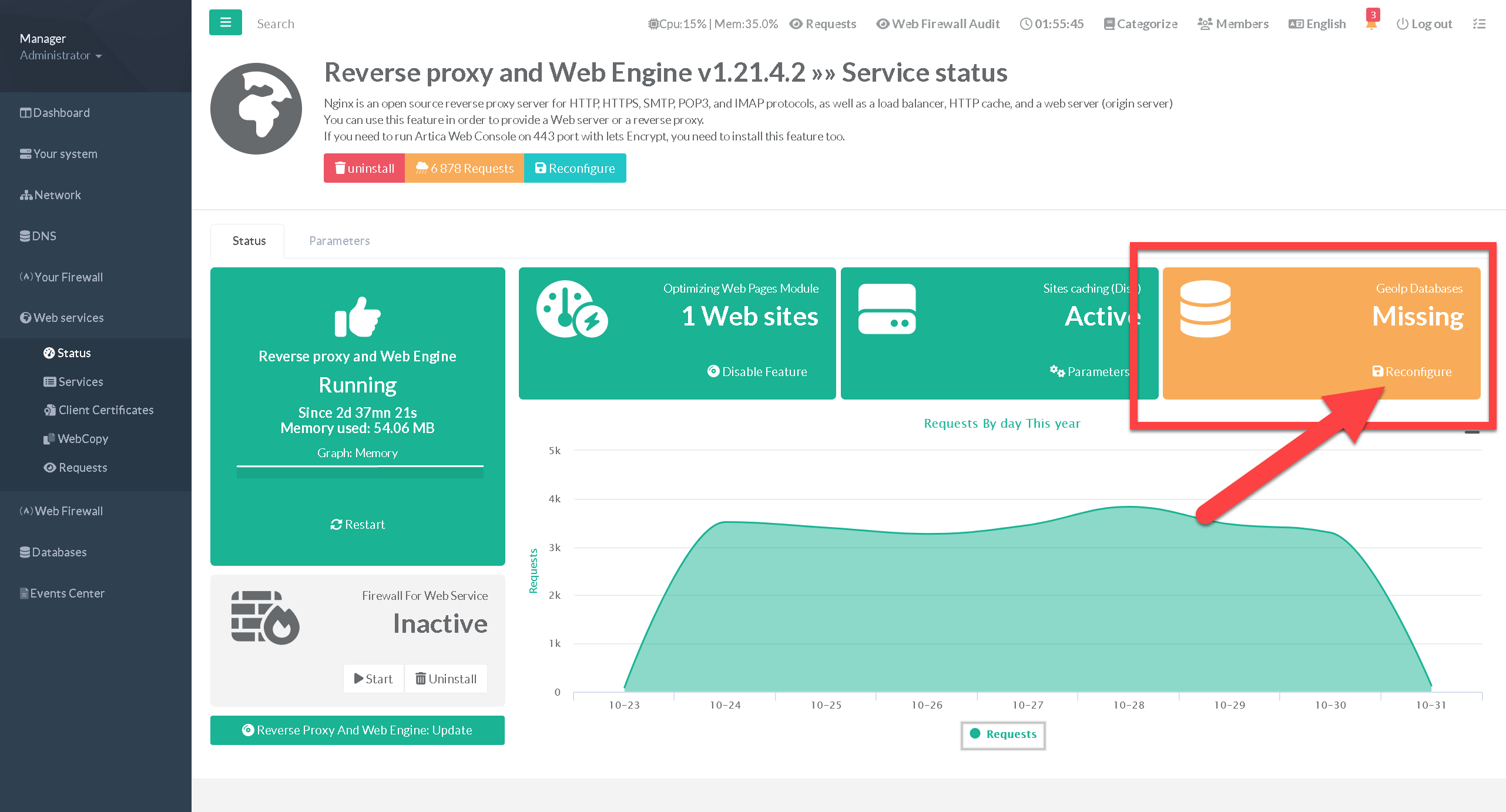Click the Sites caching drive icon
1506x812 pixels.
[x=887, y=310]
